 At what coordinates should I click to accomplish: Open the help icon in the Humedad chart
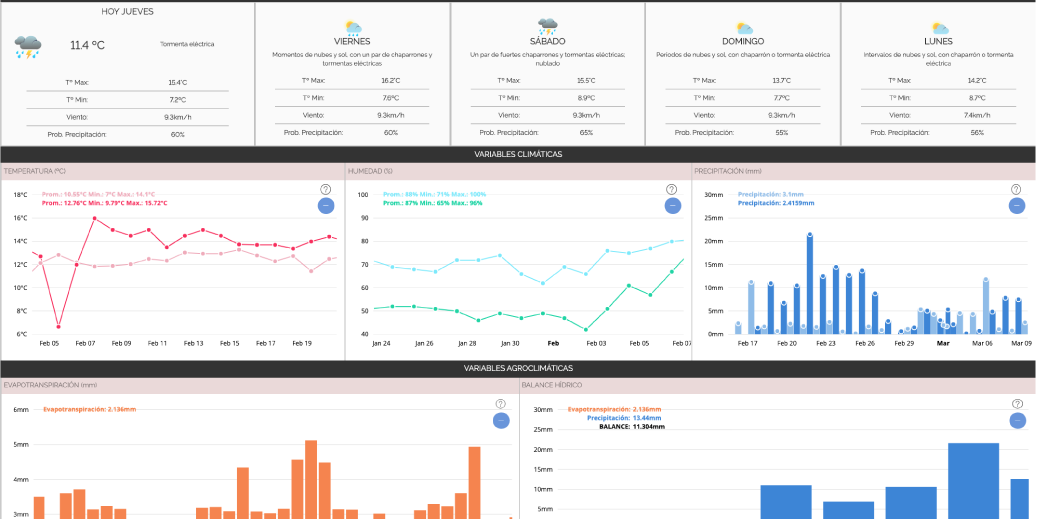click(671, 189)
